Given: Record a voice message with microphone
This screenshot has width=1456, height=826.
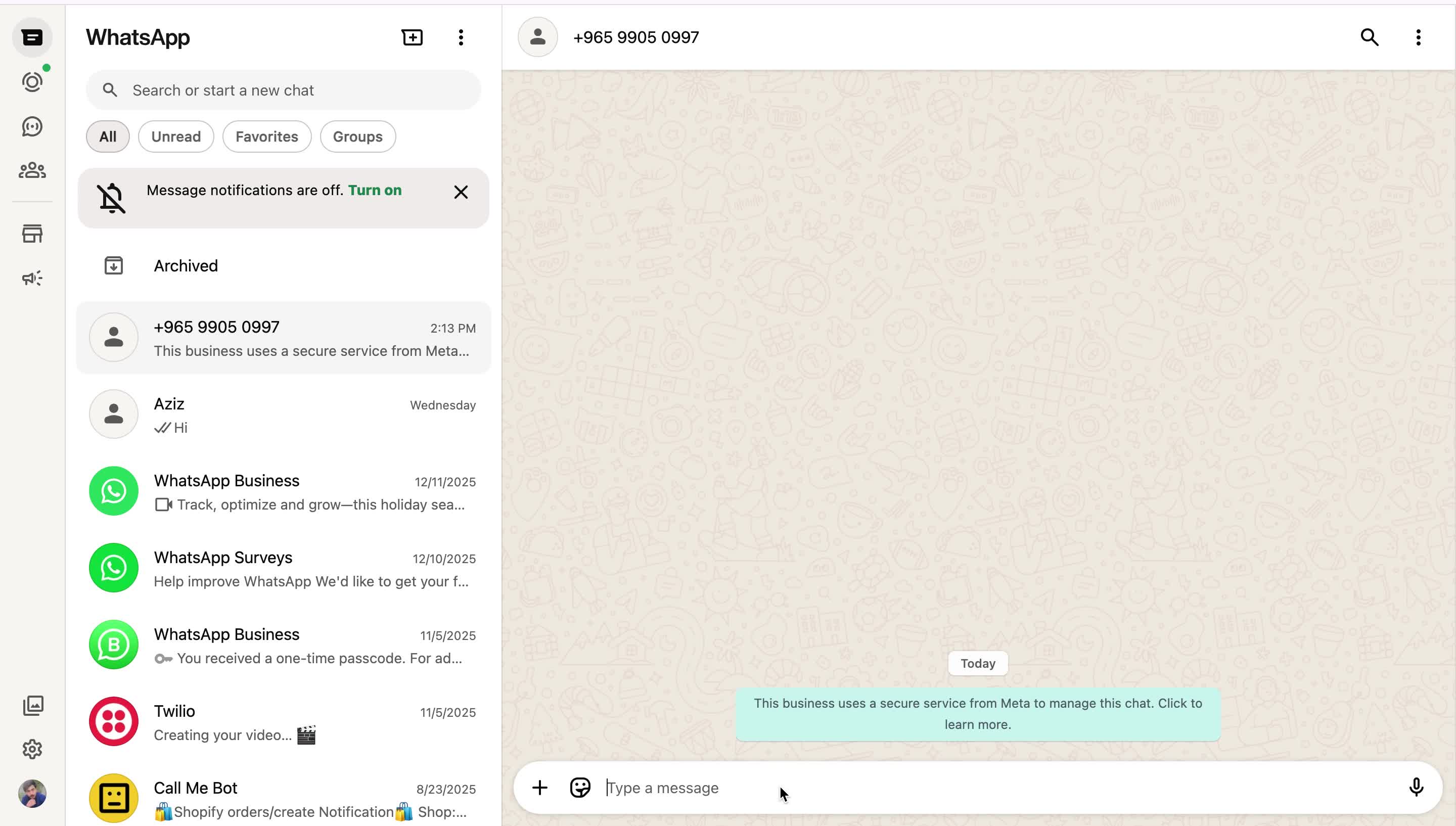Looking at the screenshot, I should (1416, 788).
